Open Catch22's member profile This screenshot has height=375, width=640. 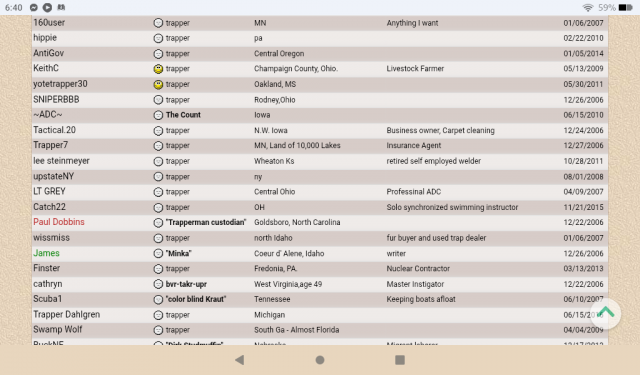pos(49,207)
